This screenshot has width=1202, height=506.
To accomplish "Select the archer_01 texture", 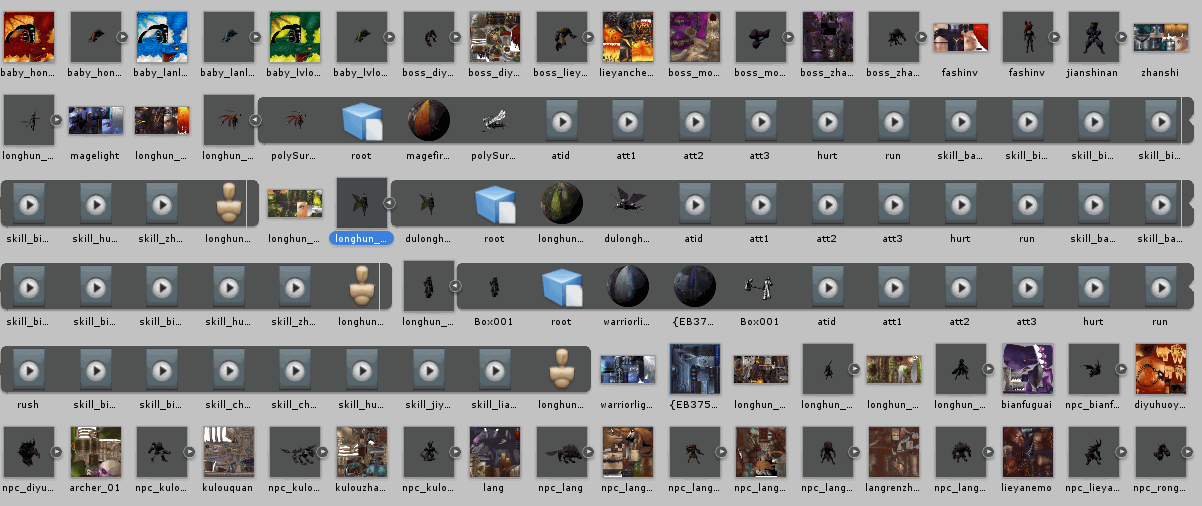I will click(95, 453).
